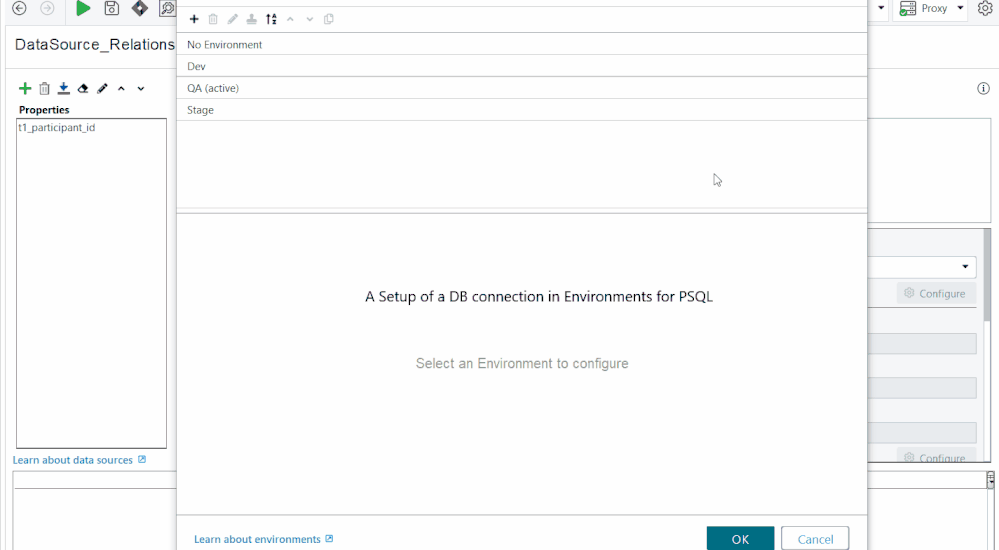
Task: Save the project with floppy disk icon
Action: (111, 8)
